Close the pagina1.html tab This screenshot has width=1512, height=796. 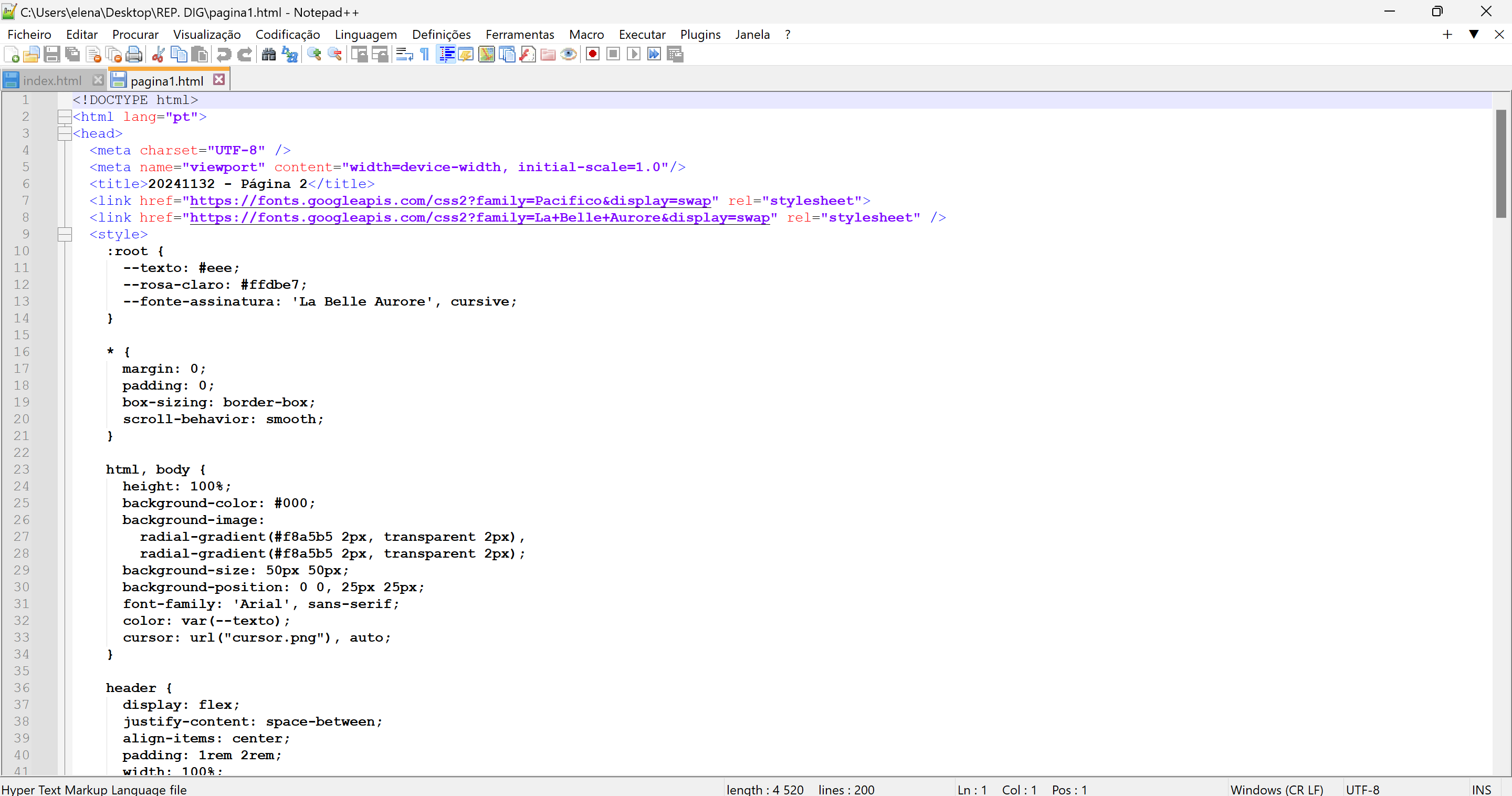coord(219,80)
